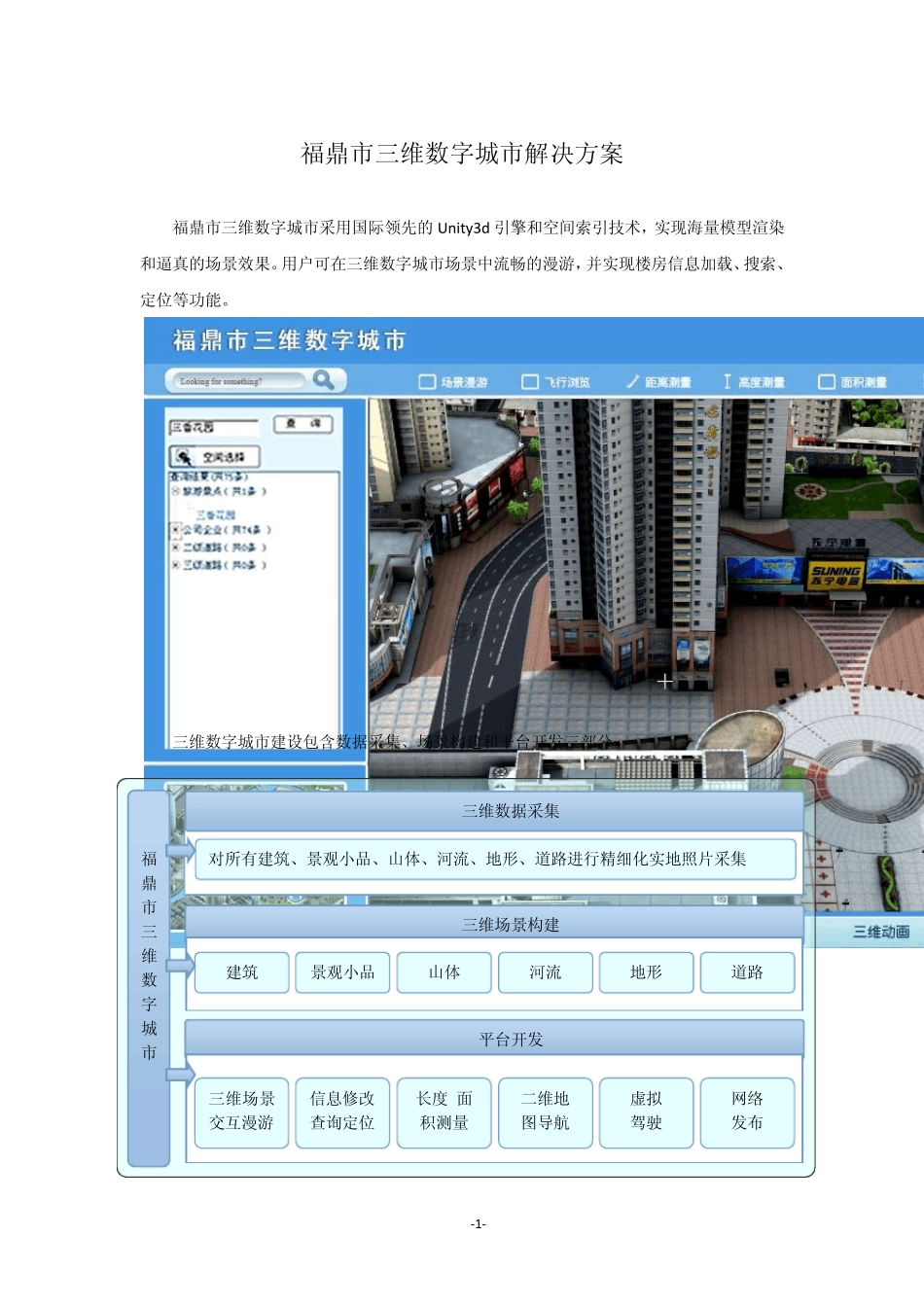This screenshot has width=924, height=1307.
Task: Click the 道路 box
Action: [748, 972]
